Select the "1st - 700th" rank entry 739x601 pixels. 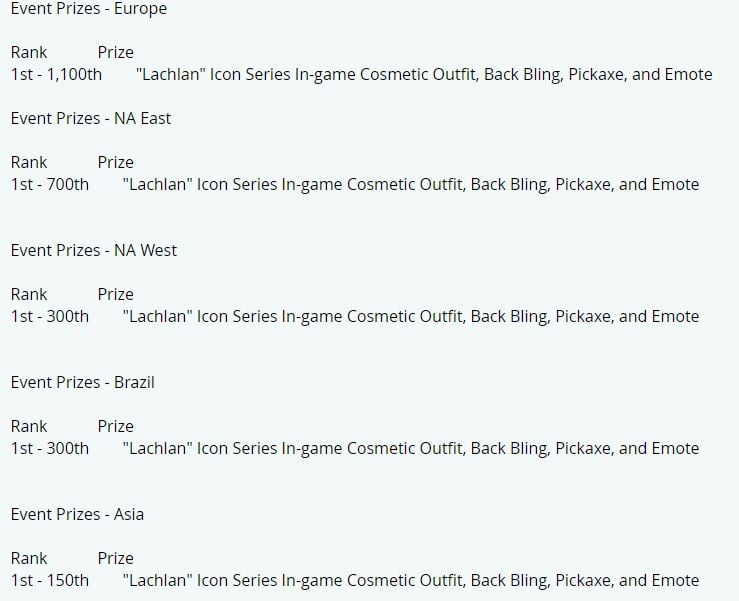(49, 184)
